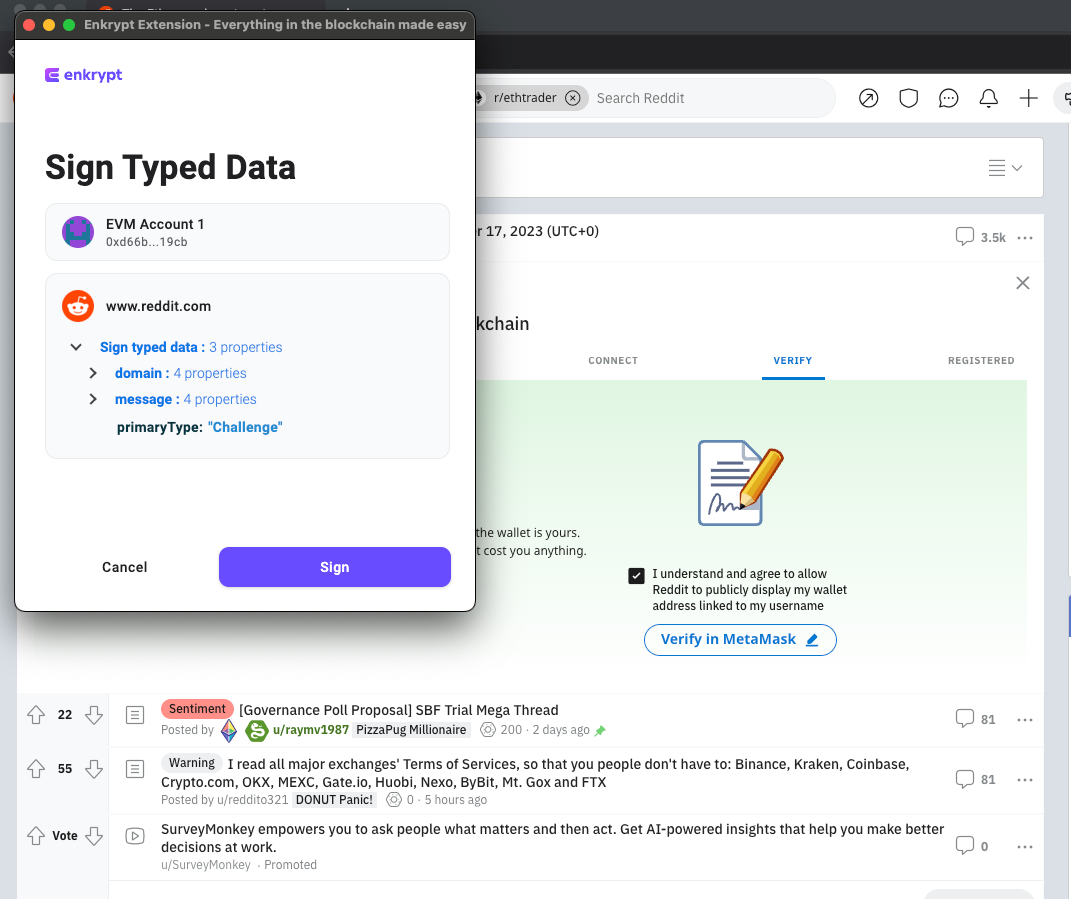This screenshot has width=1071, height=899.
Task: Click the text post icon of SBF Trial thread
Action: [x=135, y=715]
